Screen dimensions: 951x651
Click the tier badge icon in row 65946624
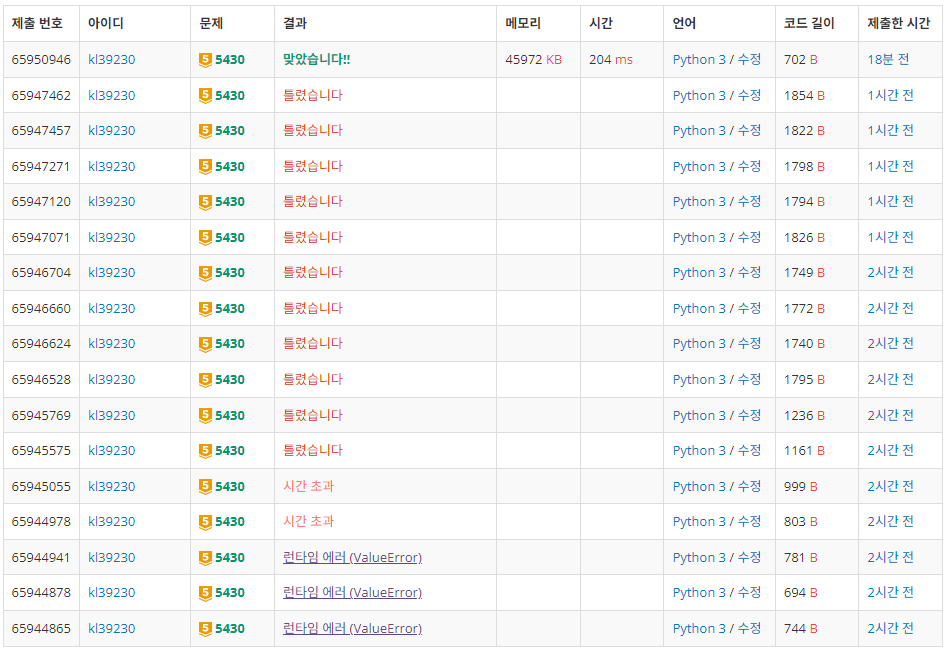(206, 343)
